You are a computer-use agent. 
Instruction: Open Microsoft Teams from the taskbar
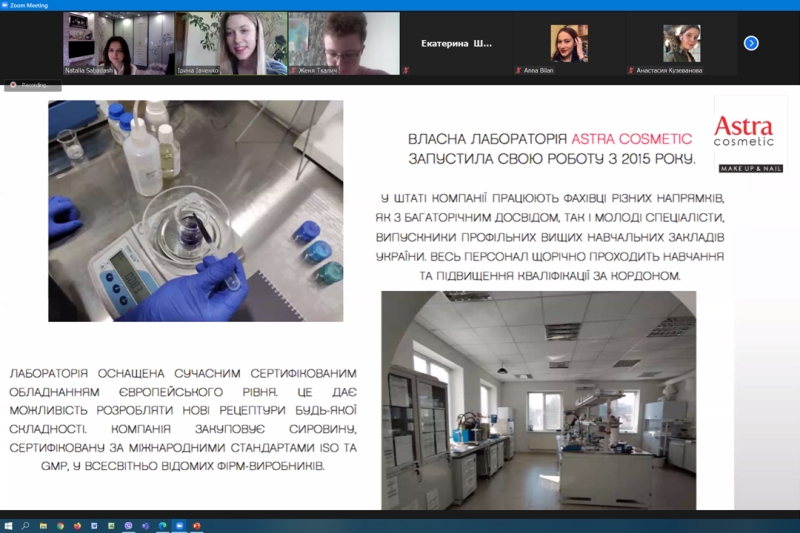click(x=145, y=526)
